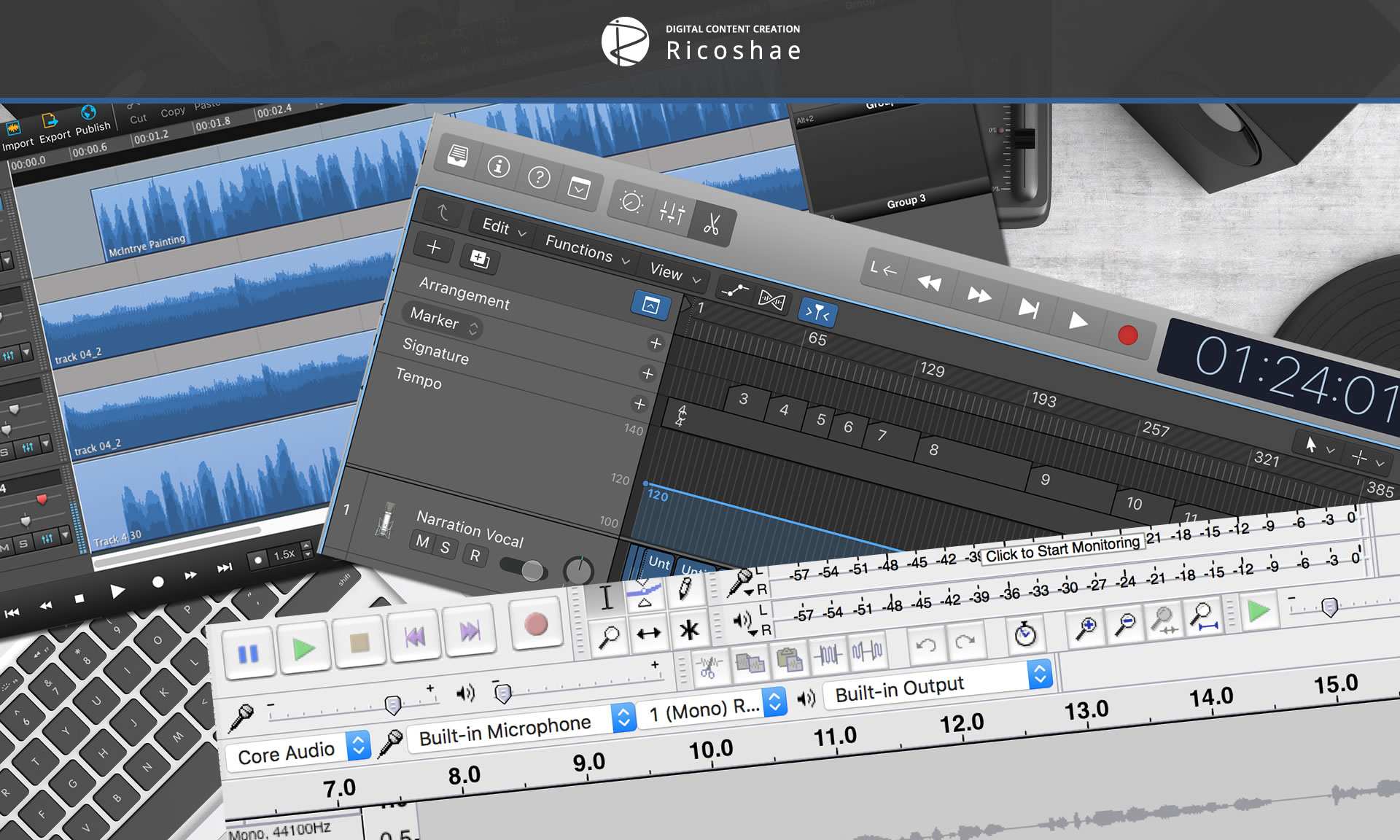Click Publish in the audio editor toolbar
1400x840 pixels.
pos(91,121)
